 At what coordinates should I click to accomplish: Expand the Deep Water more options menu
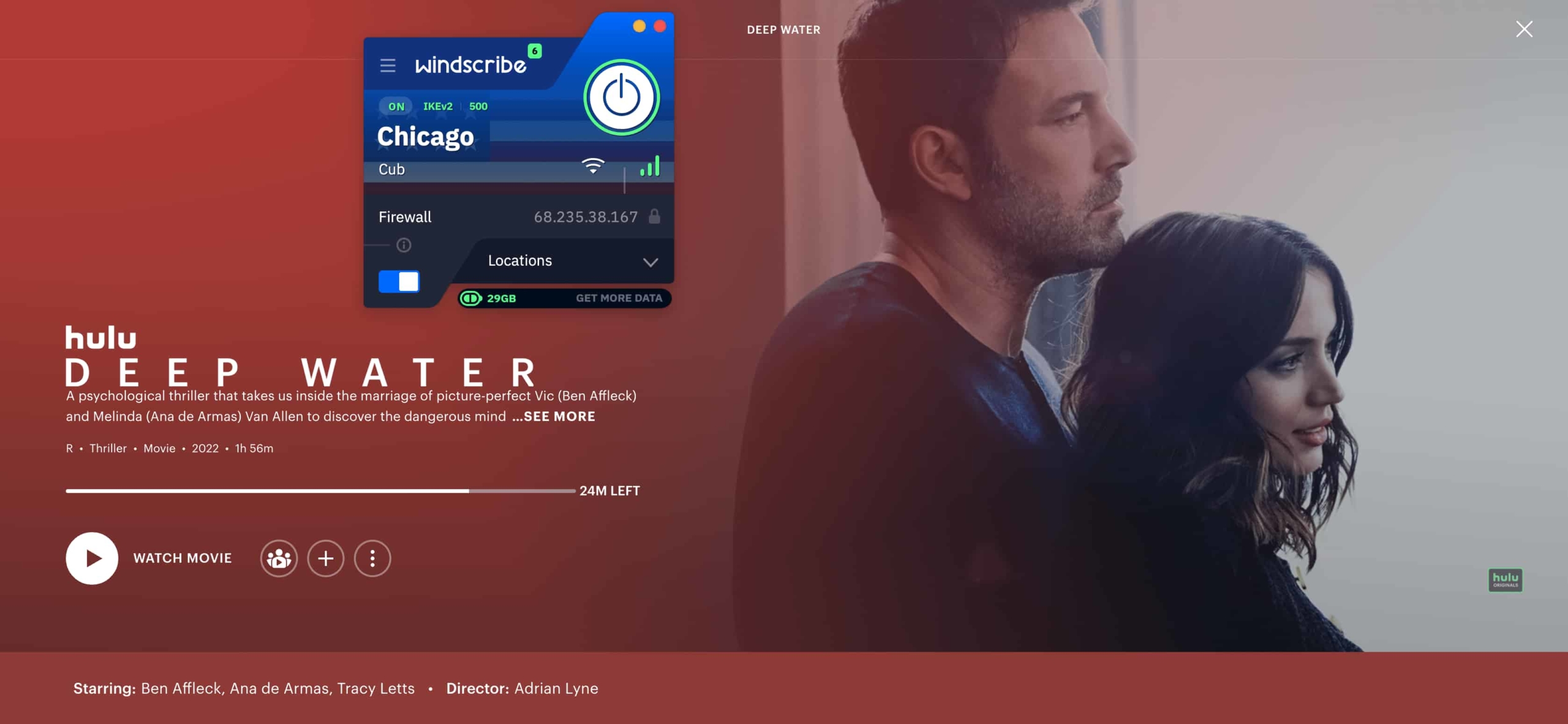coord(372,558)
